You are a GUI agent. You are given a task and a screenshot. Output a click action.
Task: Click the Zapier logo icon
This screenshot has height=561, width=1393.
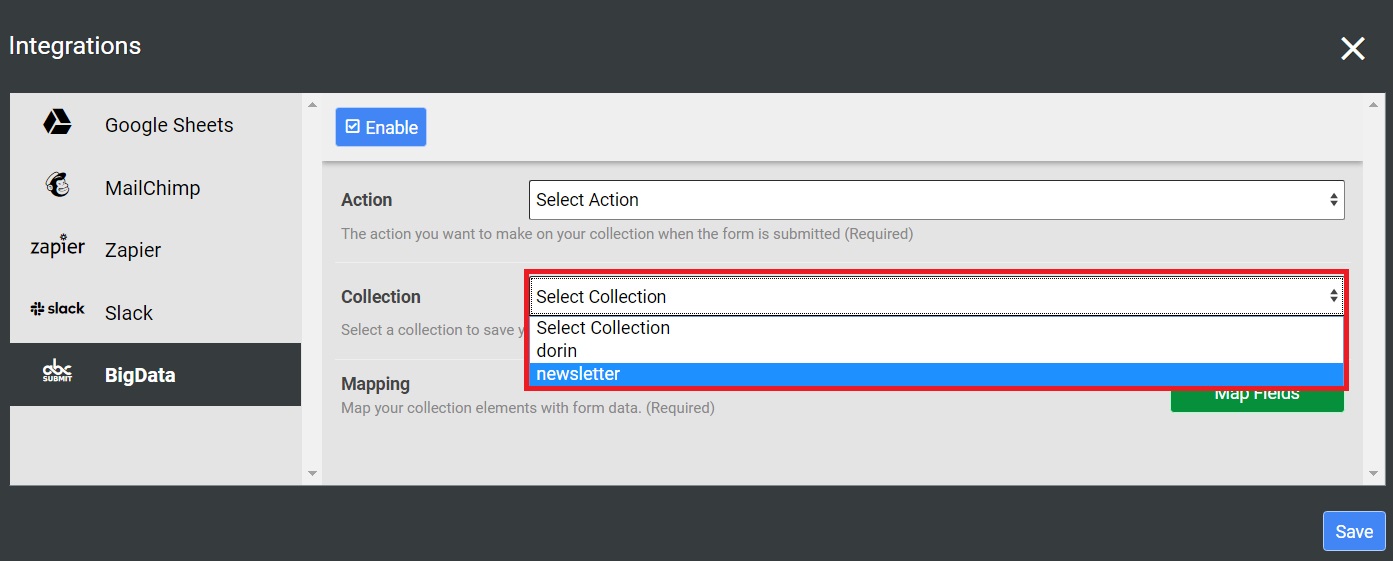[57, 247]
